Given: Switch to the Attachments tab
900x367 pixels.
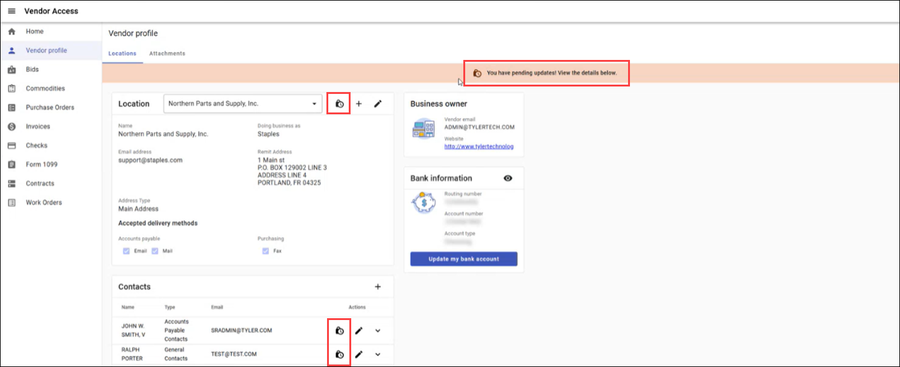Looking at the screenshot, I should (x=167, y=53).
